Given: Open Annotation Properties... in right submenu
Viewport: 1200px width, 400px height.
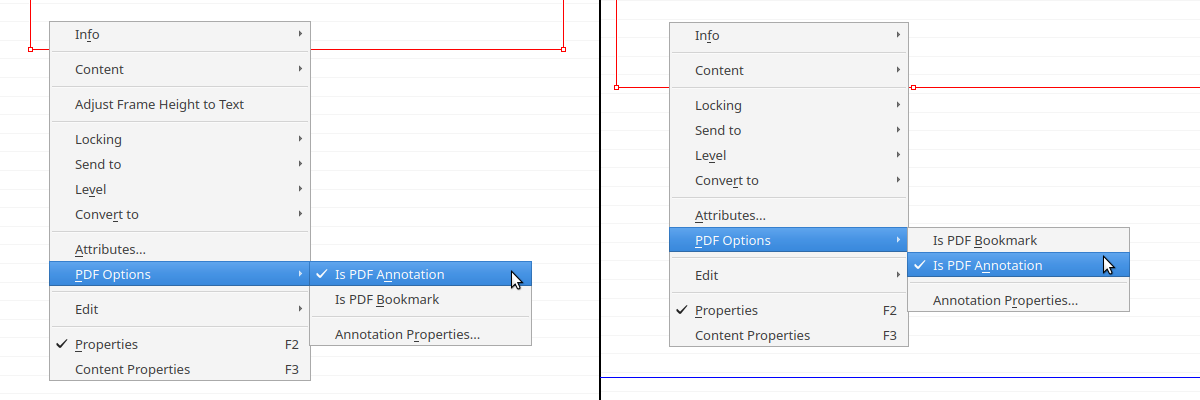Looking at the screenshot, I should click(x=1005, y=300).
